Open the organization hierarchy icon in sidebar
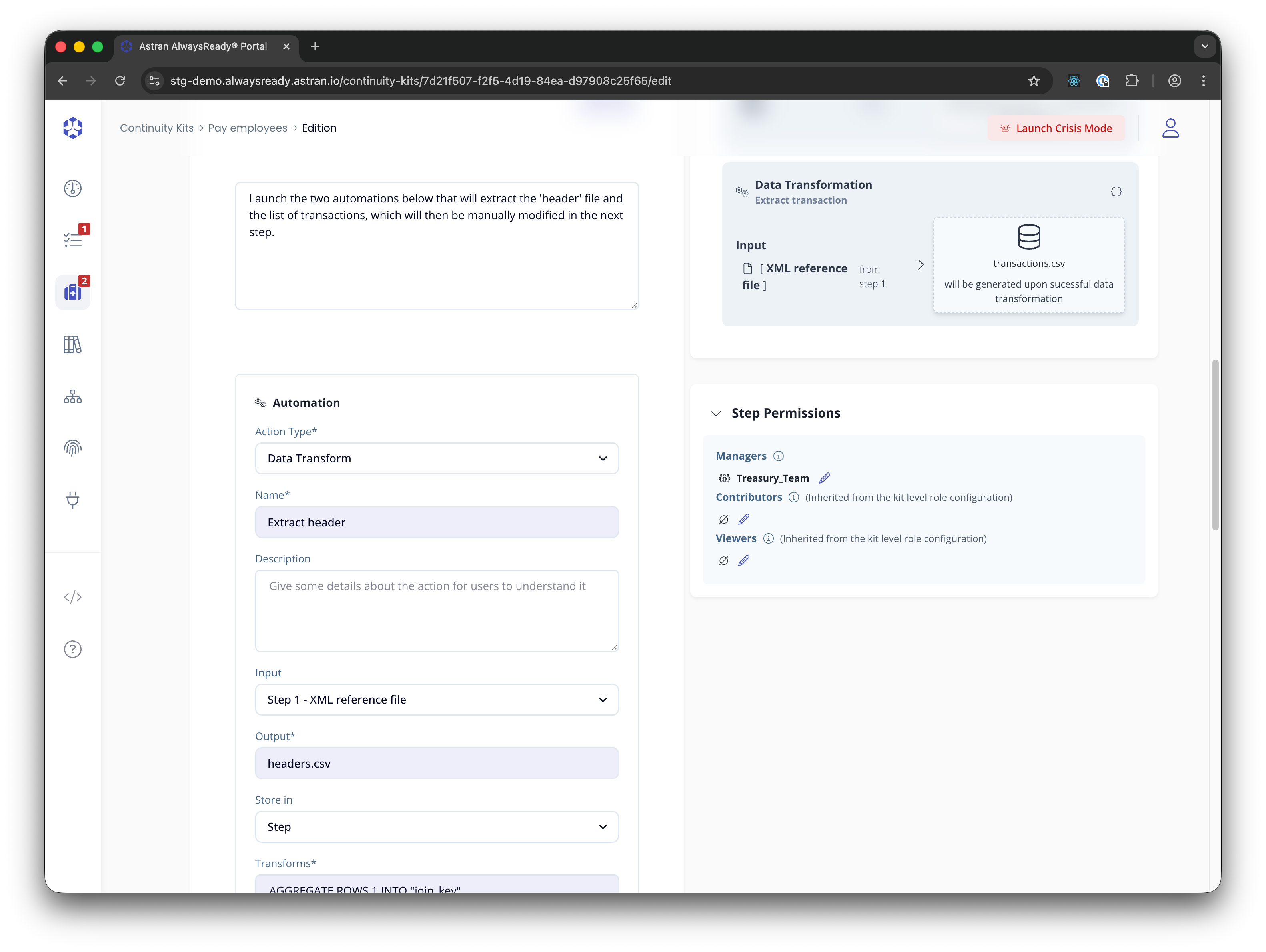Image resolution: width=1266 pixels, height=952 pixels. (x=73, y=396)
